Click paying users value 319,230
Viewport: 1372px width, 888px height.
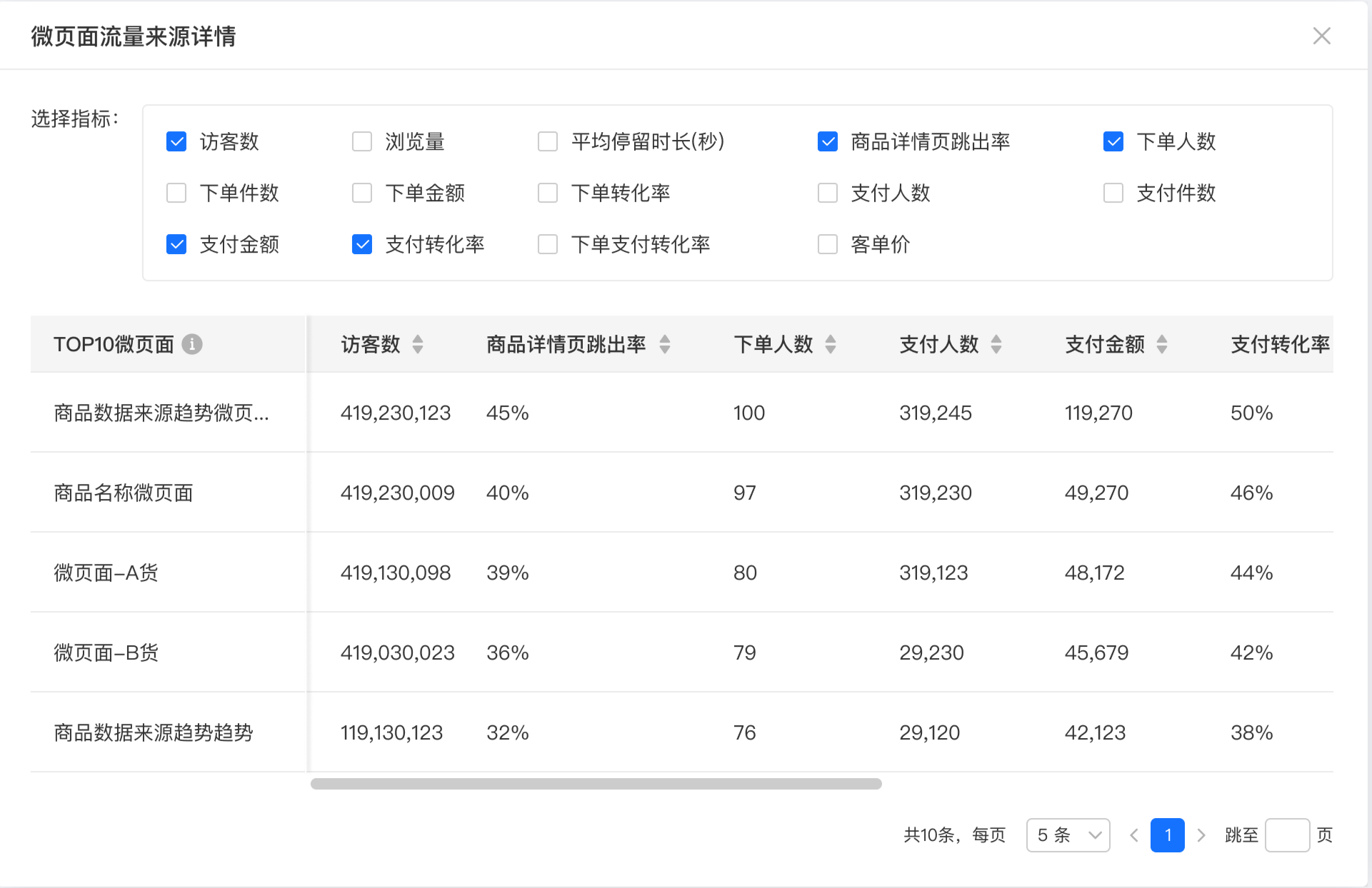[936, 493]
